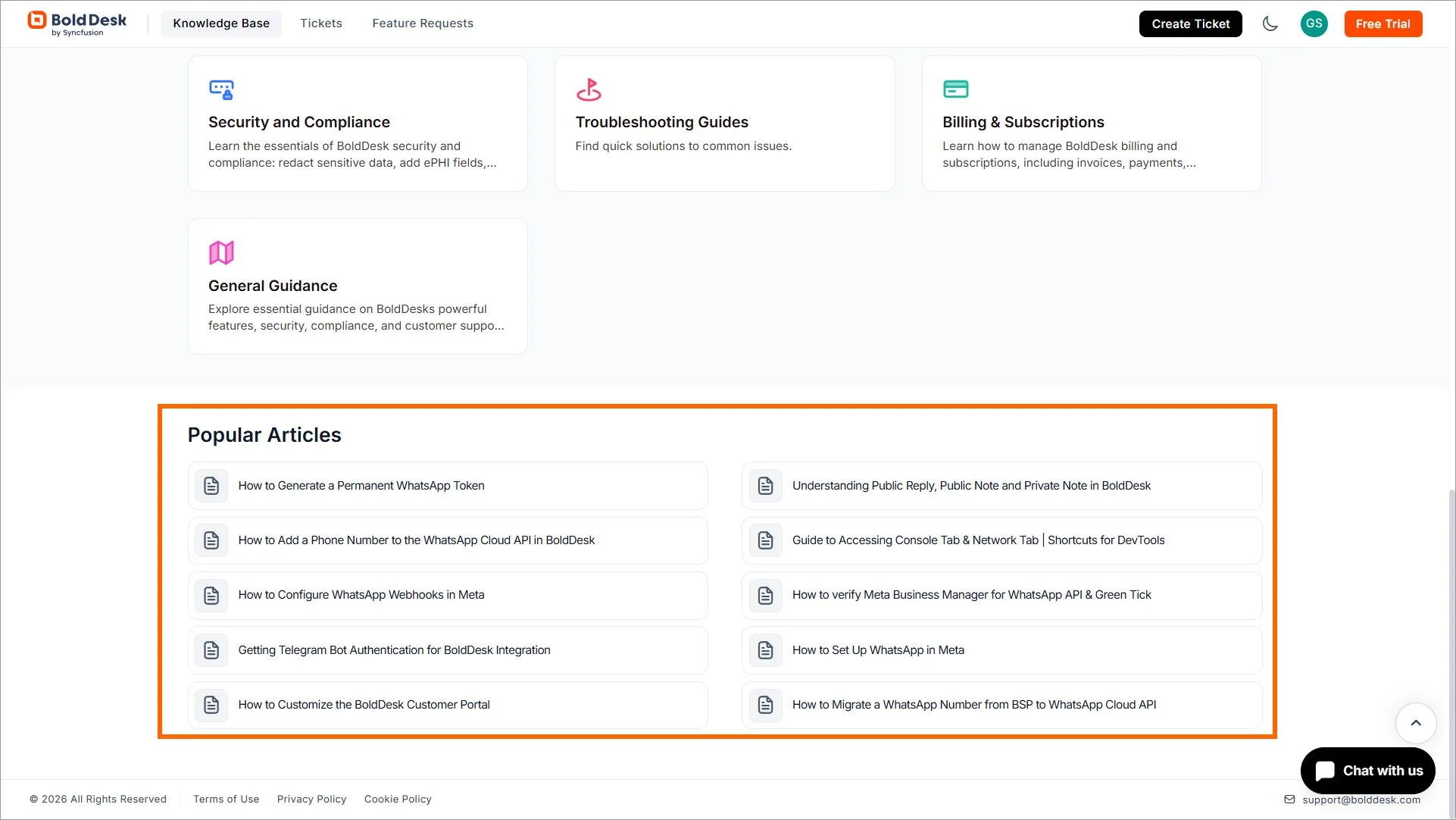Open the GS user avatar menu
Viewport: 1456px width, 820px height.
[x=1314, y=23]
